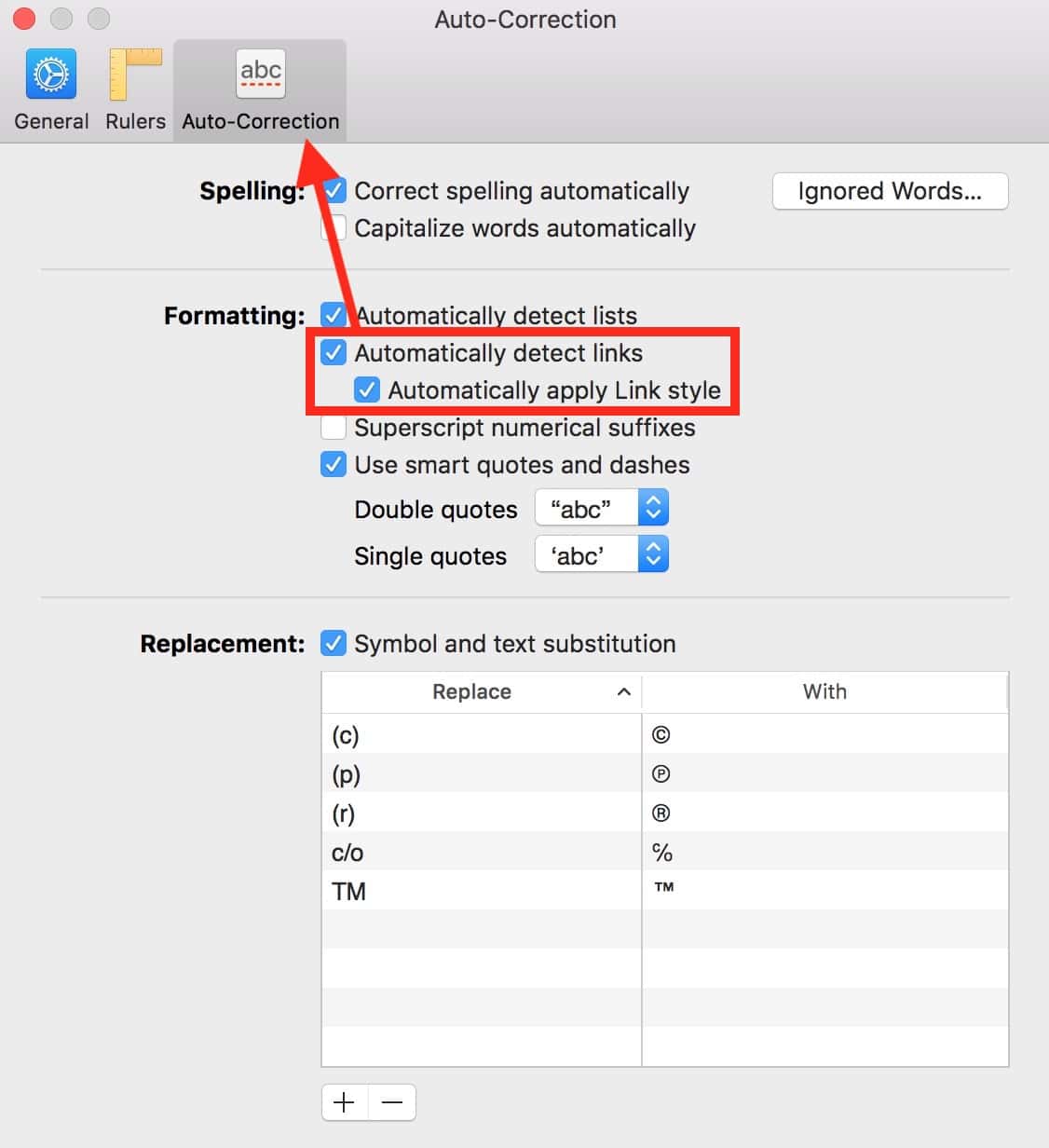Uncheck Automatically apply Link style
The image size is (1049, 1148).
click(367, 390)
